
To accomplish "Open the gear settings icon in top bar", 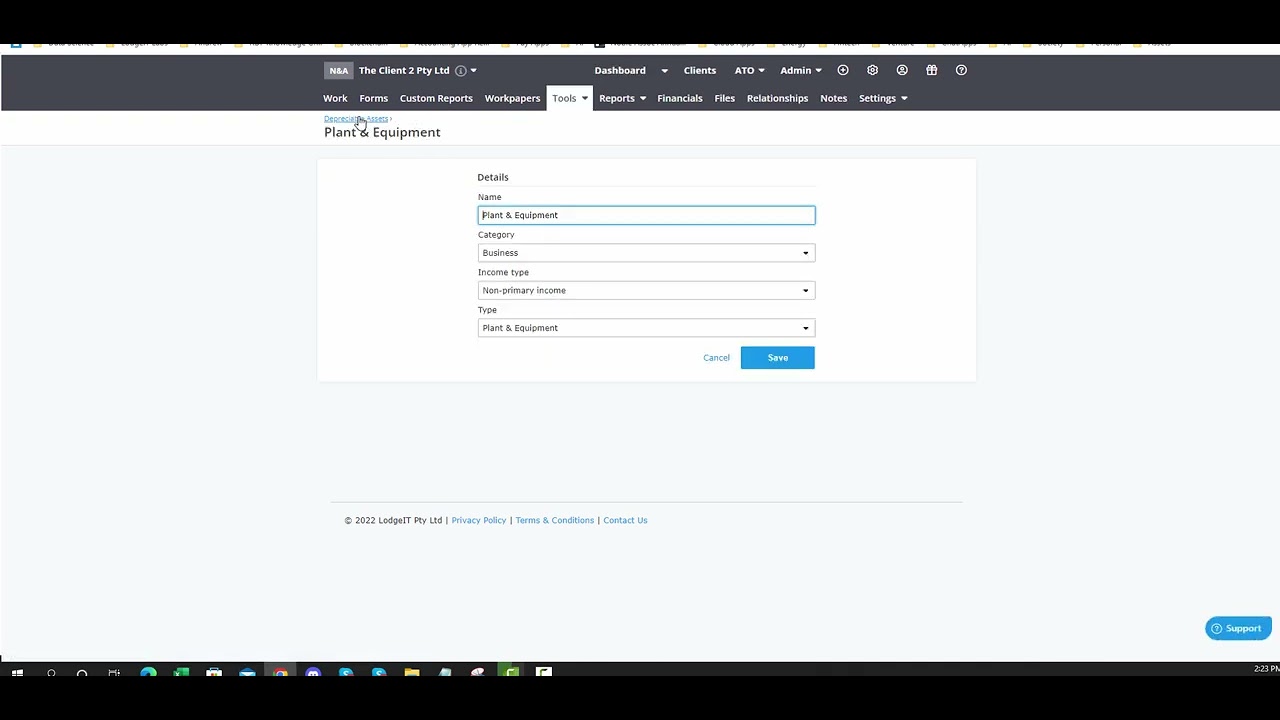I will click(873, 70).
